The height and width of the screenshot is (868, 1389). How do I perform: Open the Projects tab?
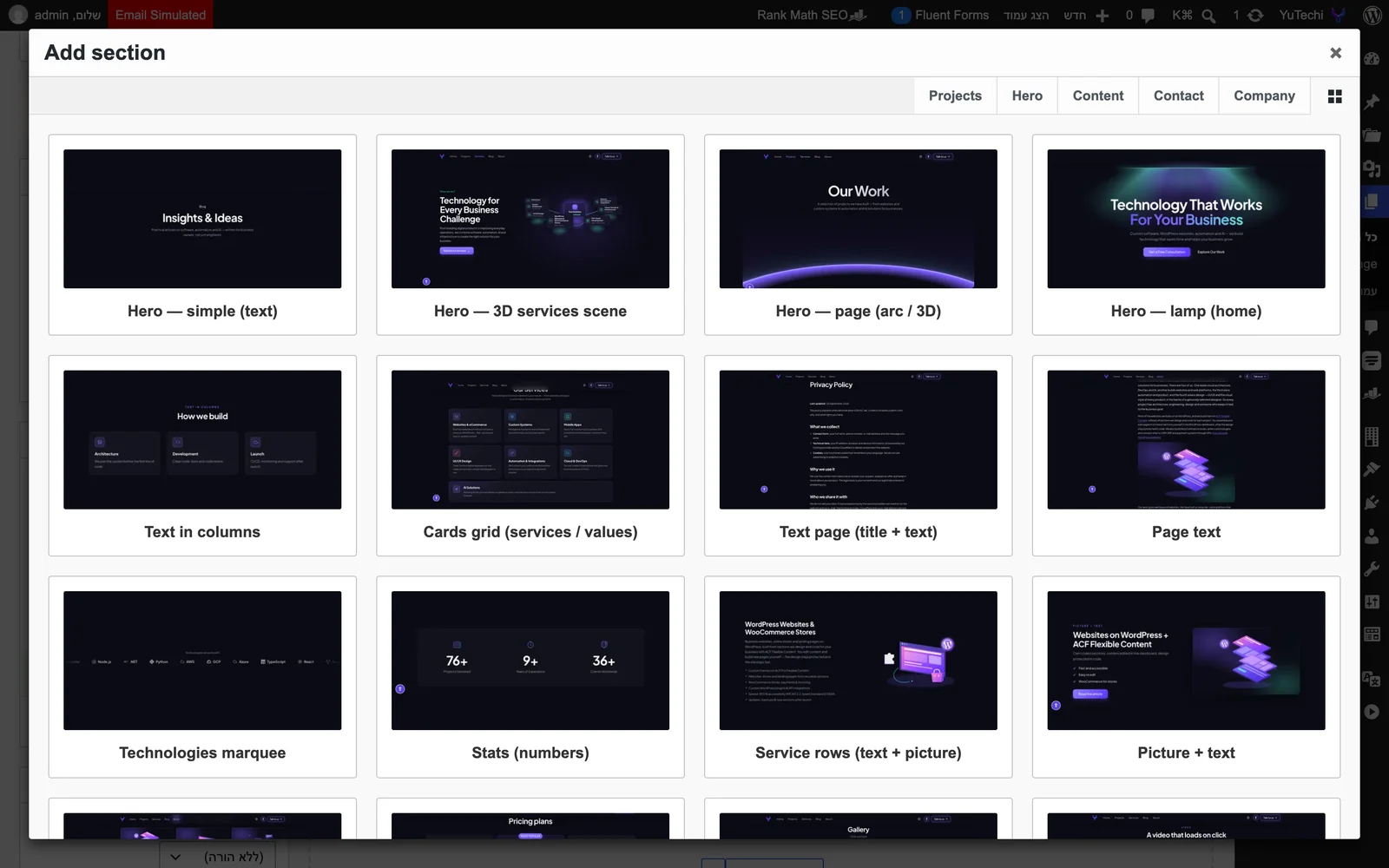point(955,95)
